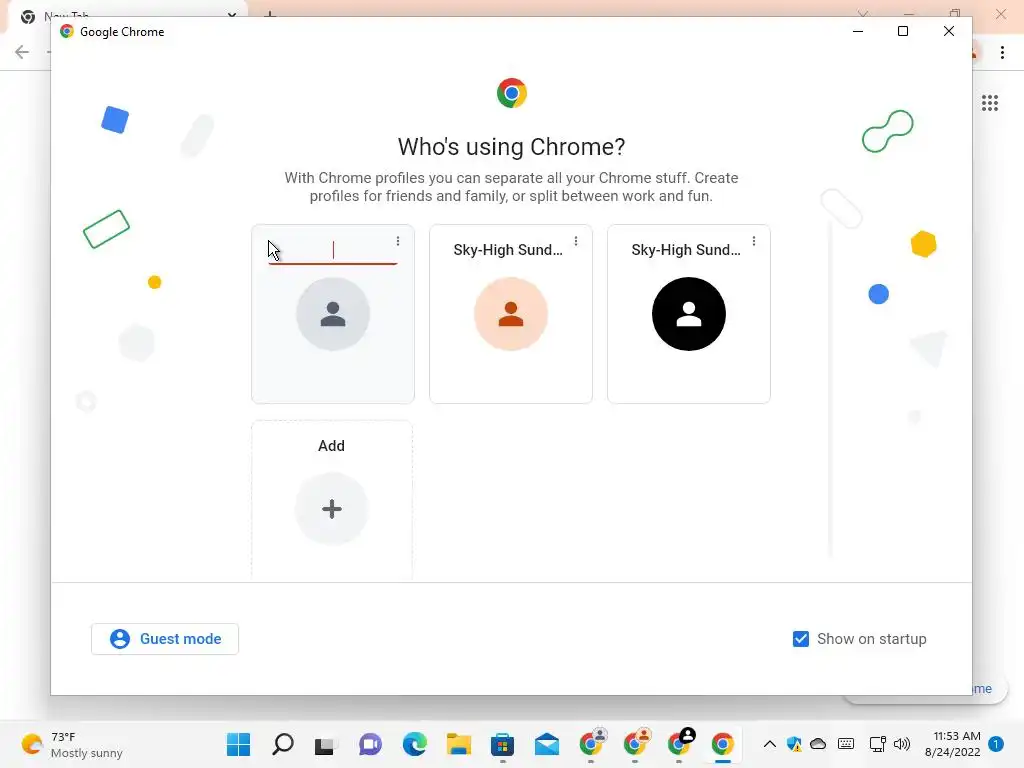The width and height of the screenshot is (1024, 768).
Task: Open Task View on the taskbar
Action: 325,745
